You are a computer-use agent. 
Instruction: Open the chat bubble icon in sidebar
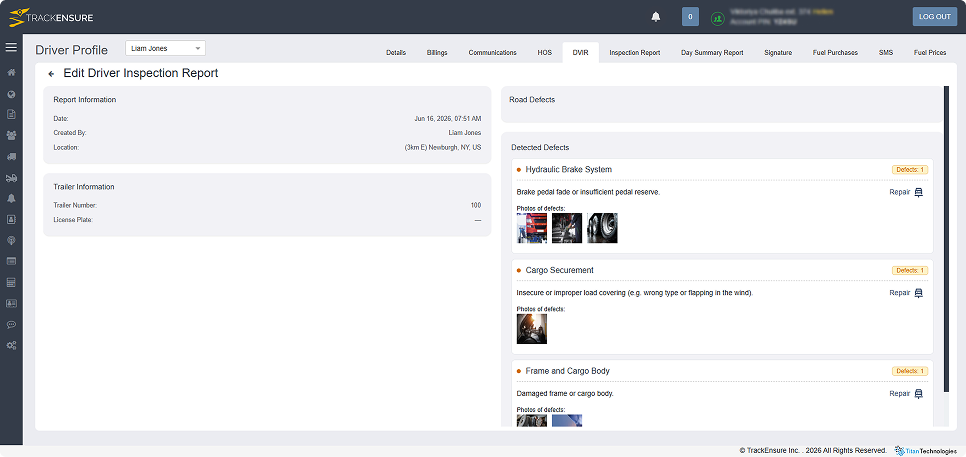click(x=11, y=325)
